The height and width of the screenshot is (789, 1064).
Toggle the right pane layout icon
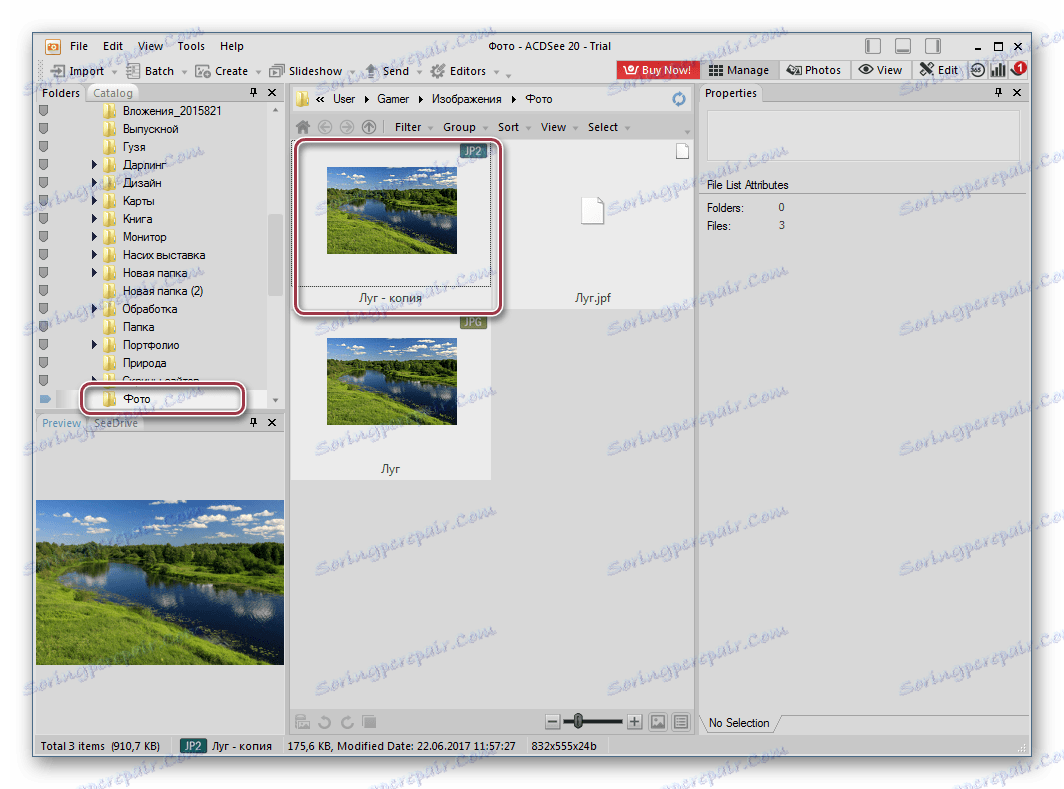point(933,46)
